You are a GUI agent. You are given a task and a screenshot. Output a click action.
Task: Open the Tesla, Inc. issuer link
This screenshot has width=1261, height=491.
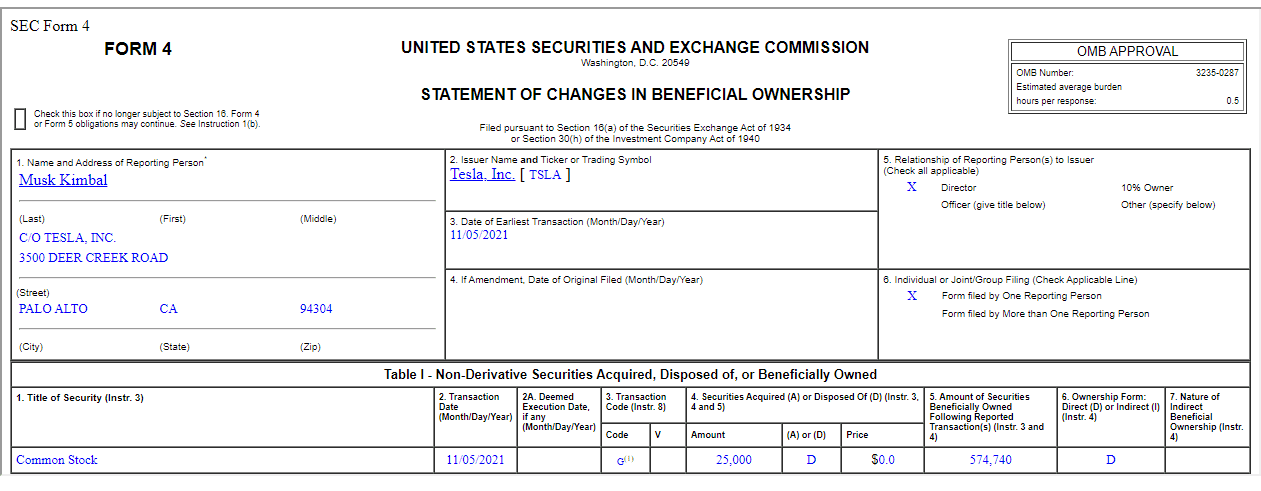[482, 174]
